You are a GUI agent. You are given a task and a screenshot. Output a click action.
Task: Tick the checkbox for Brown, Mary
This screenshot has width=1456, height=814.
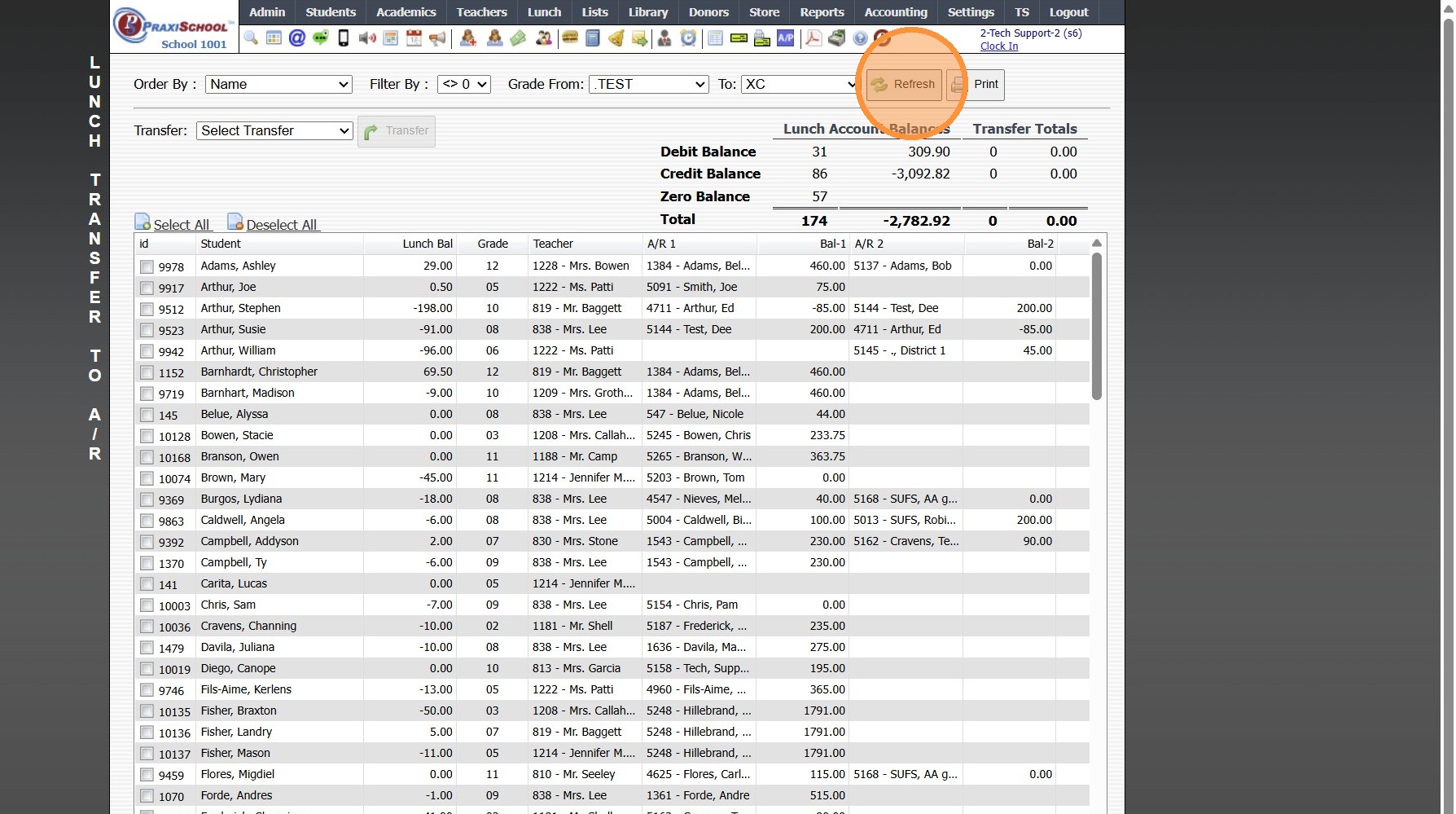click(x=147, y=478)
